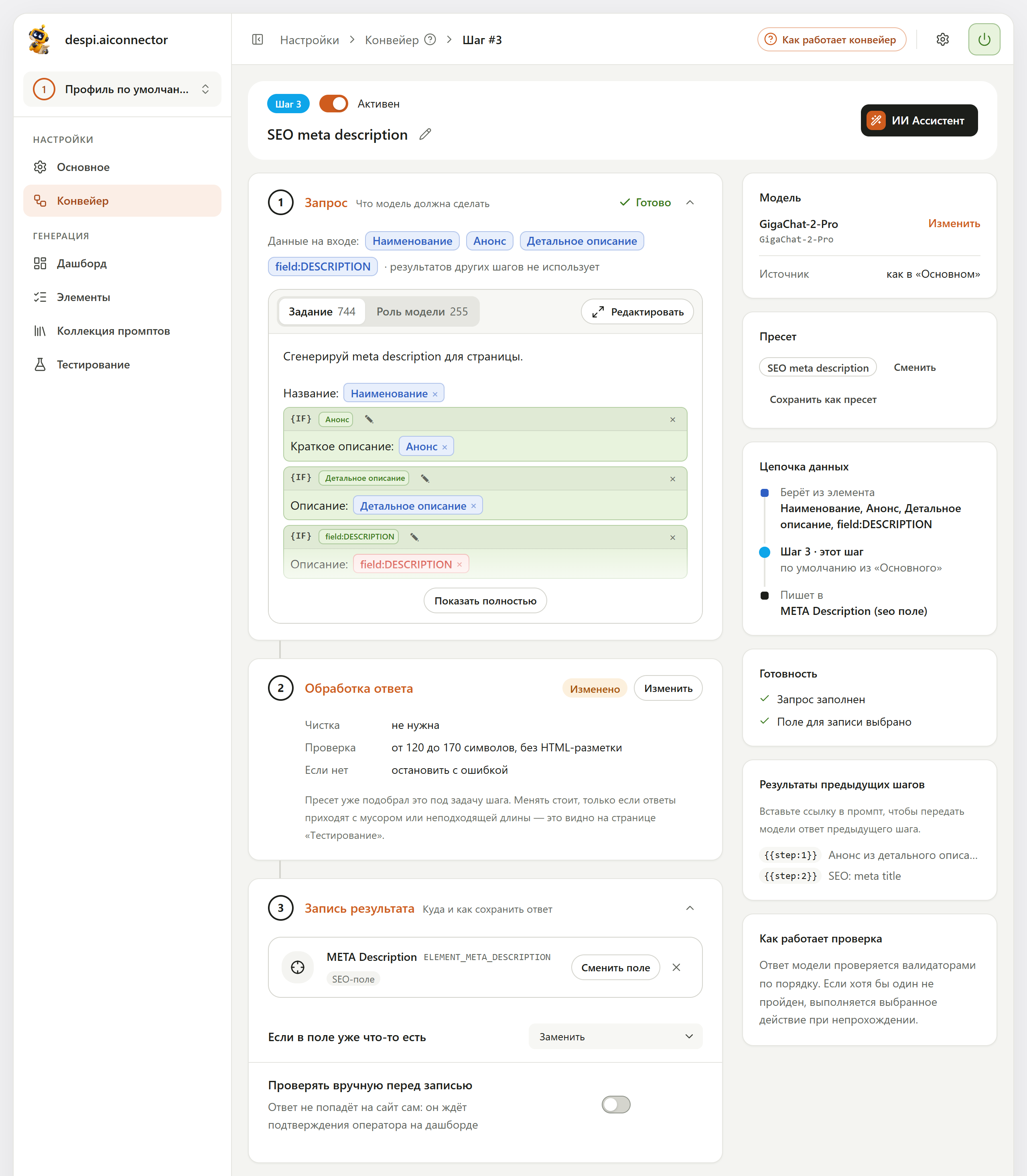Enable manual review before writing toggle
This screenshot has width=1027, height=1176.
click(x=616, y=1104)
